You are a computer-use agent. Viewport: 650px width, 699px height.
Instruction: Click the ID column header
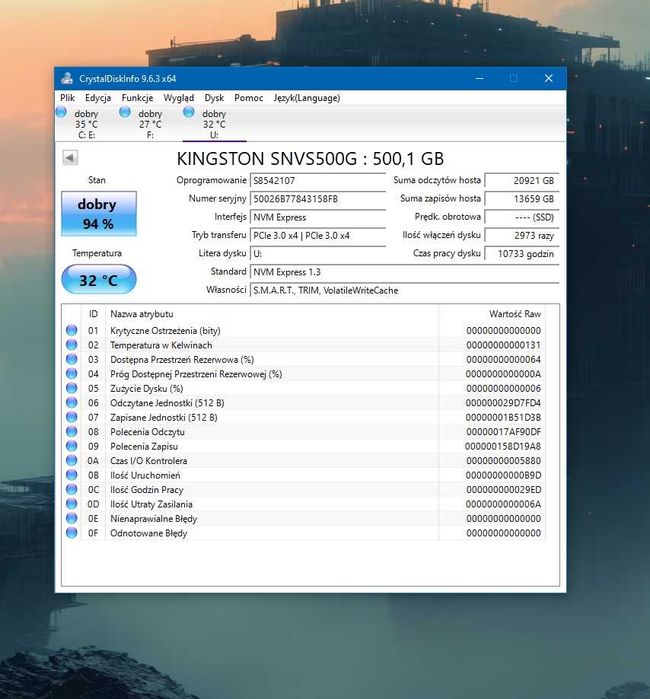pos(93,314)
